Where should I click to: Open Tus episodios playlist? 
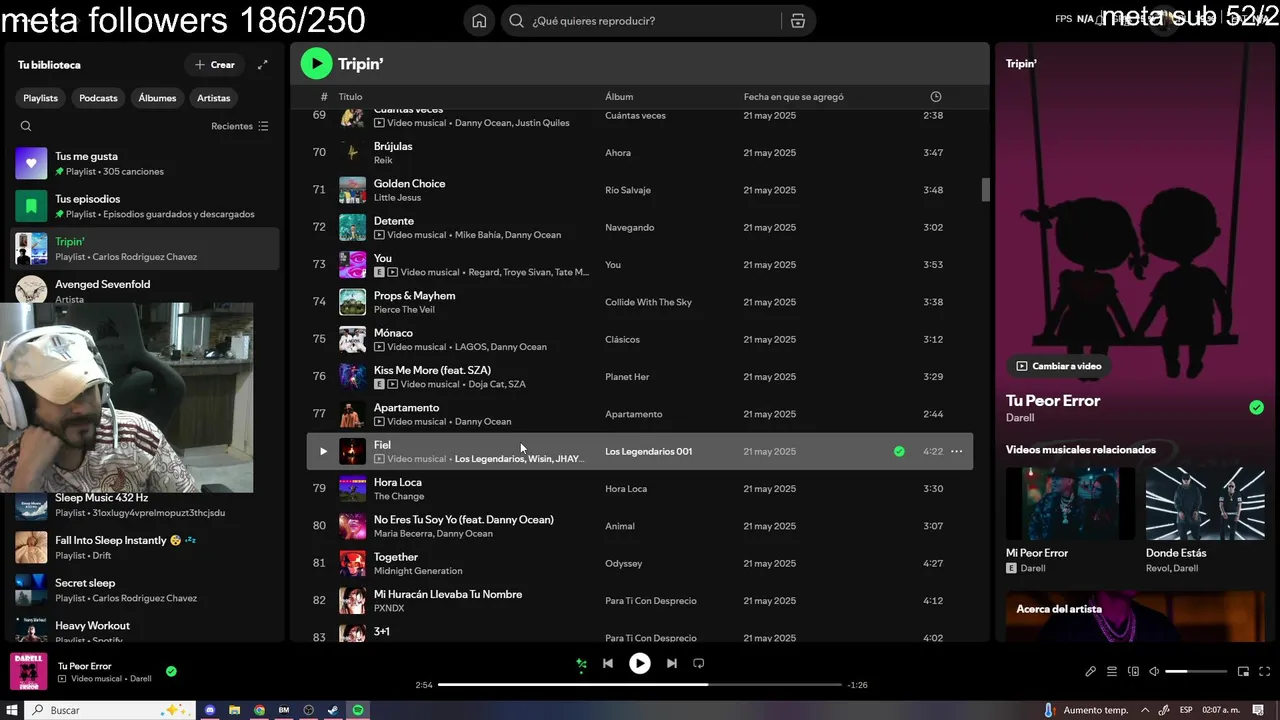[145, 206]
